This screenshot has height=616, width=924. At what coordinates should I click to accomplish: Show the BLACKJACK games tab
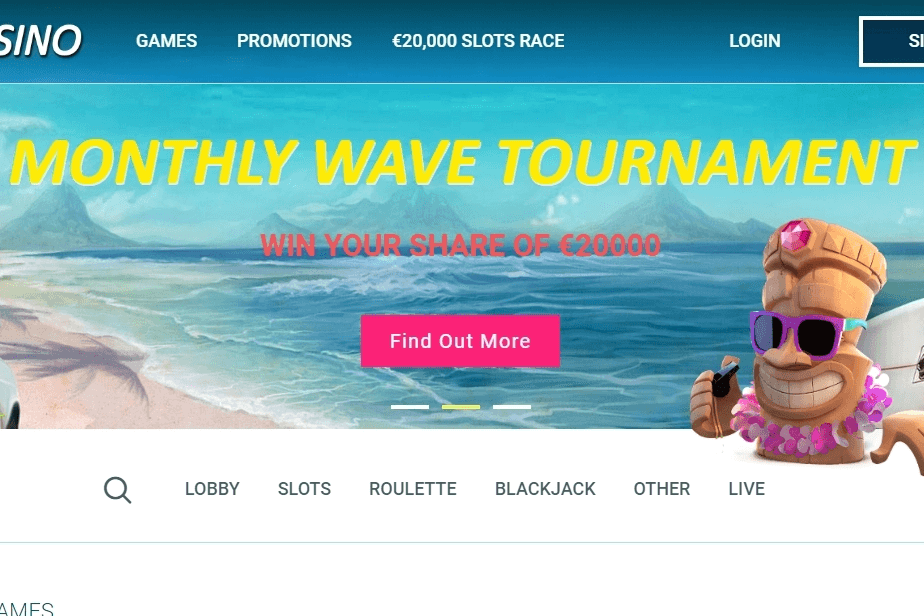[545, 489]
